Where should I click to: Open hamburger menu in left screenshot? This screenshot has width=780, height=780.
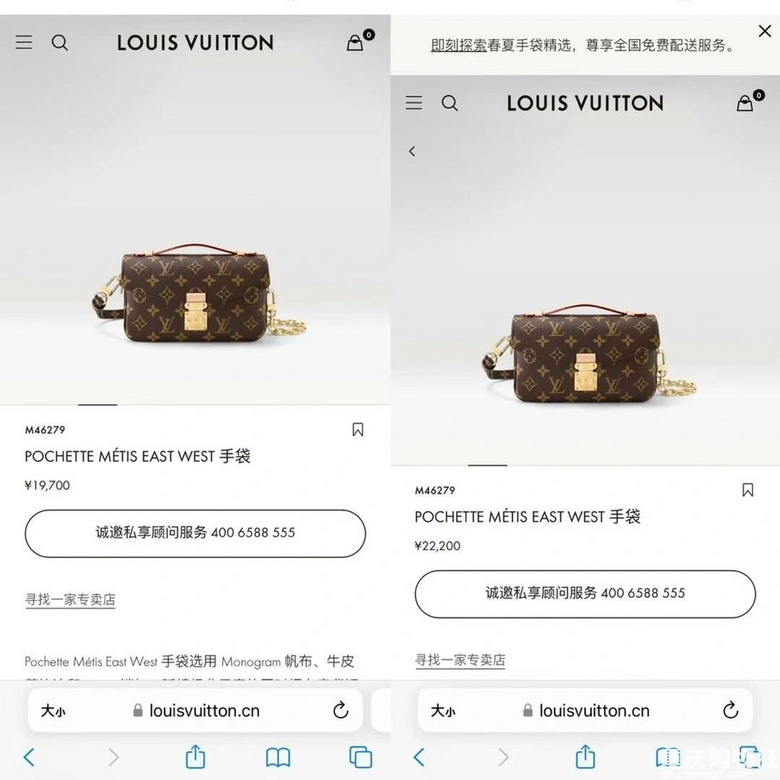click(x=24, y=42)
